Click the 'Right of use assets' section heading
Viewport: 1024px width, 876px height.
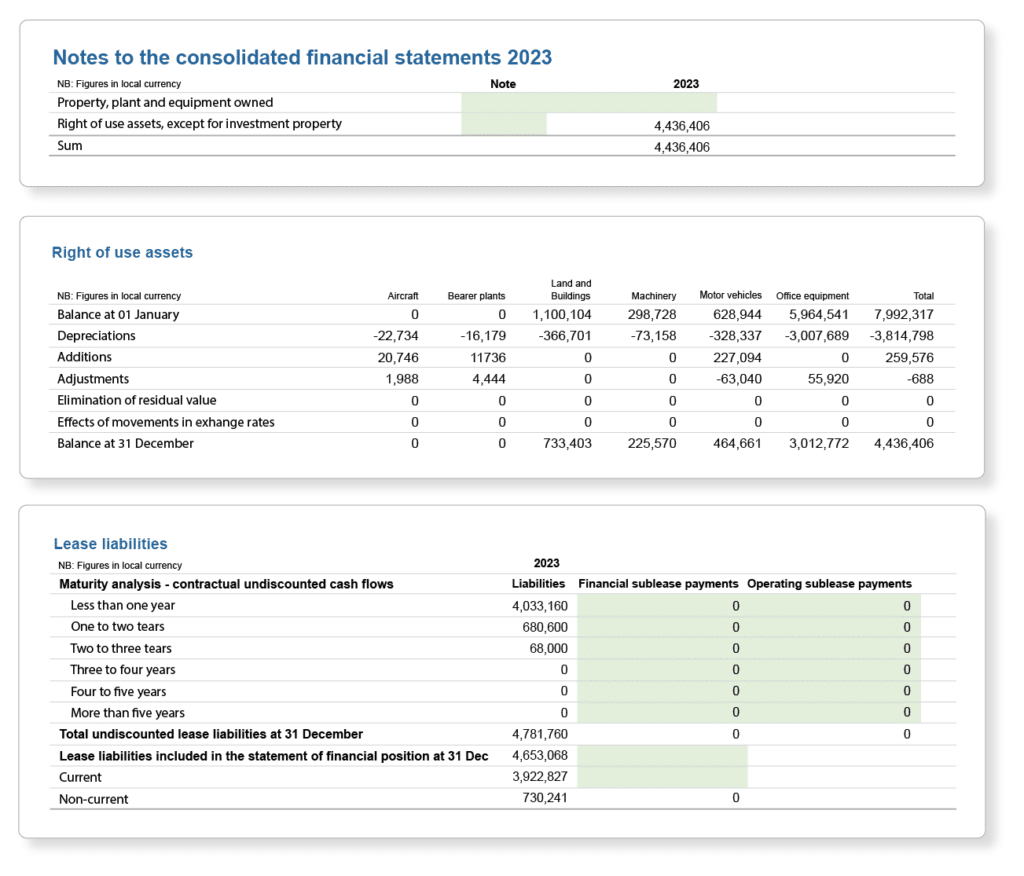click(122, 253)
